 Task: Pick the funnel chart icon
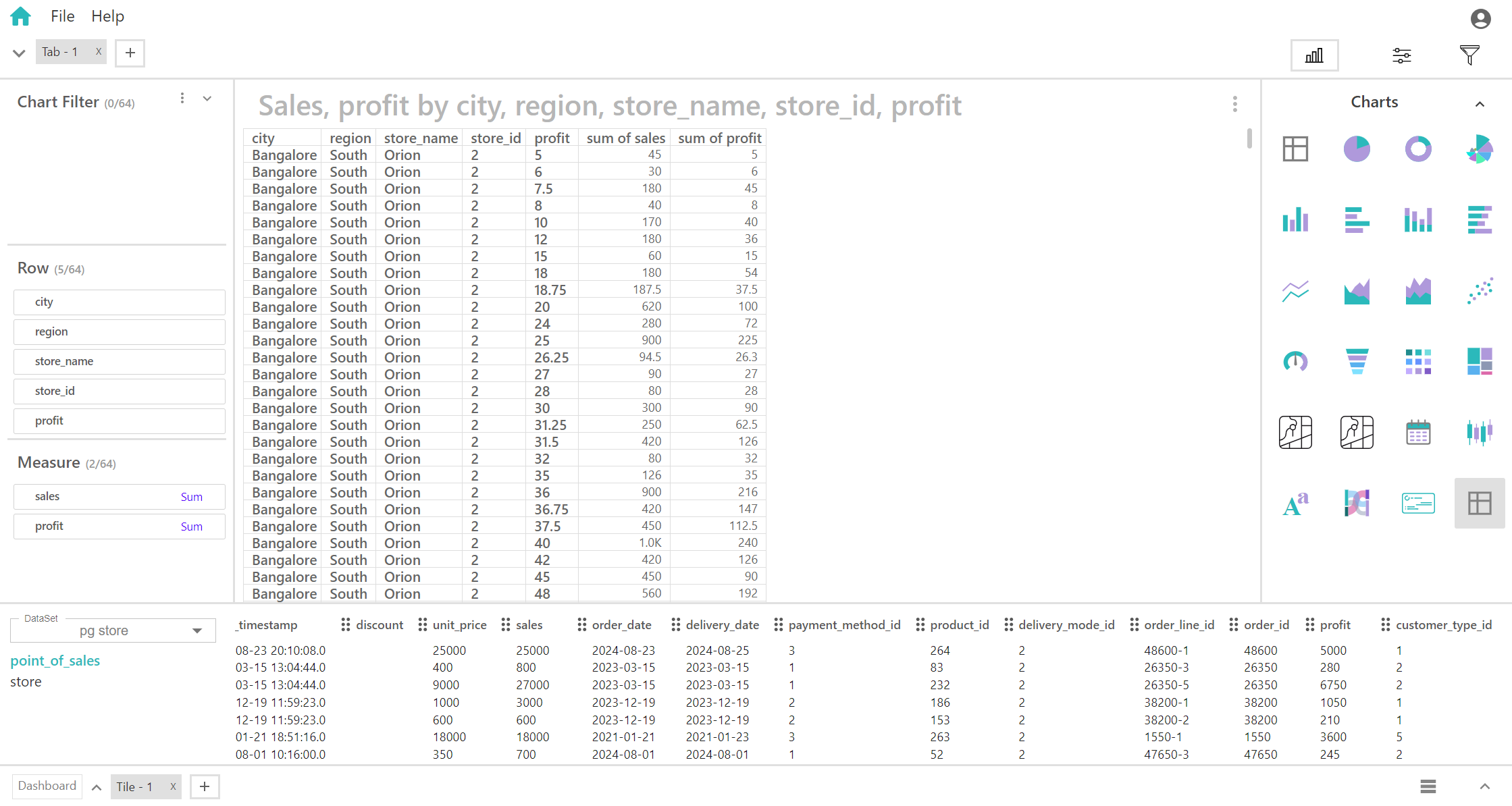1357,362
